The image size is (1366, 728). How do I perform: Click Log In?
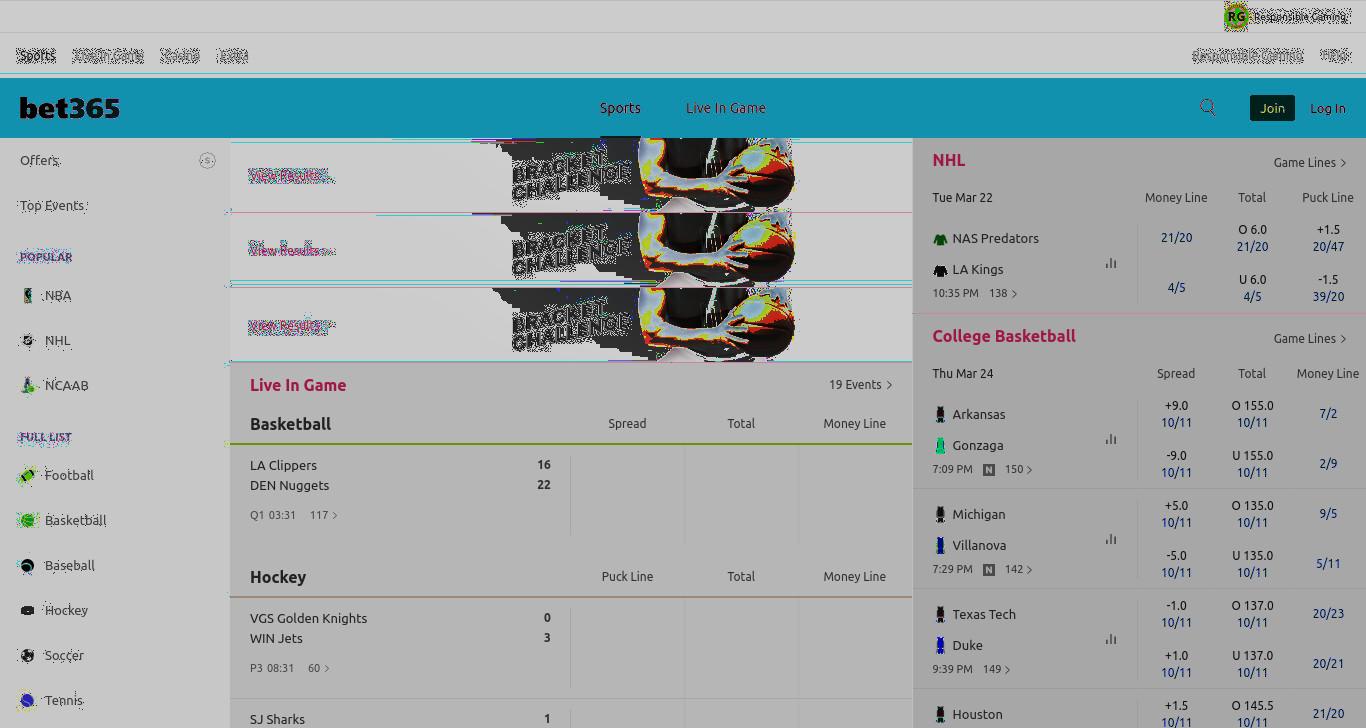point(1328,108)
